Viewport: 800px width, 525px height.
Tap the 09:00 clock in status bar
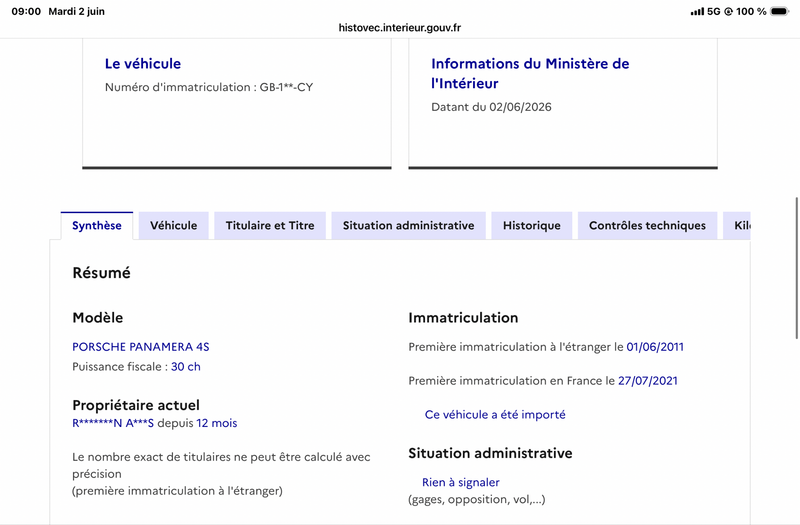pos(26,11)
